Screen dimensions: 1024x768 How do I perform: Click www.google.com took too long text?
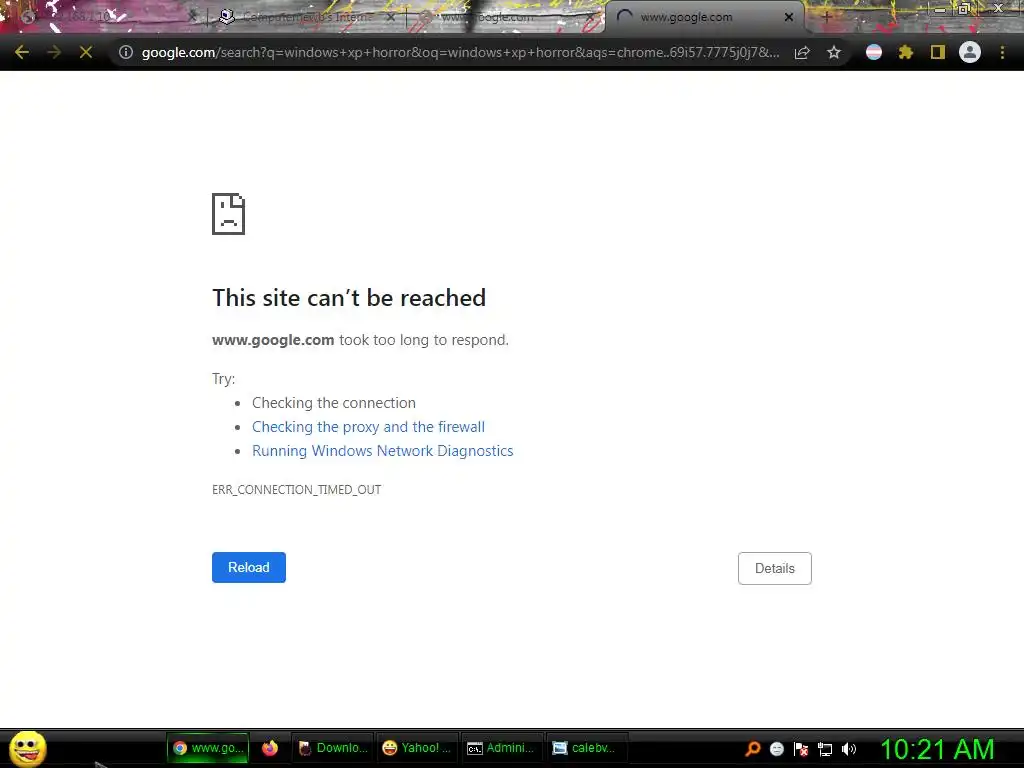click(360, 340)
